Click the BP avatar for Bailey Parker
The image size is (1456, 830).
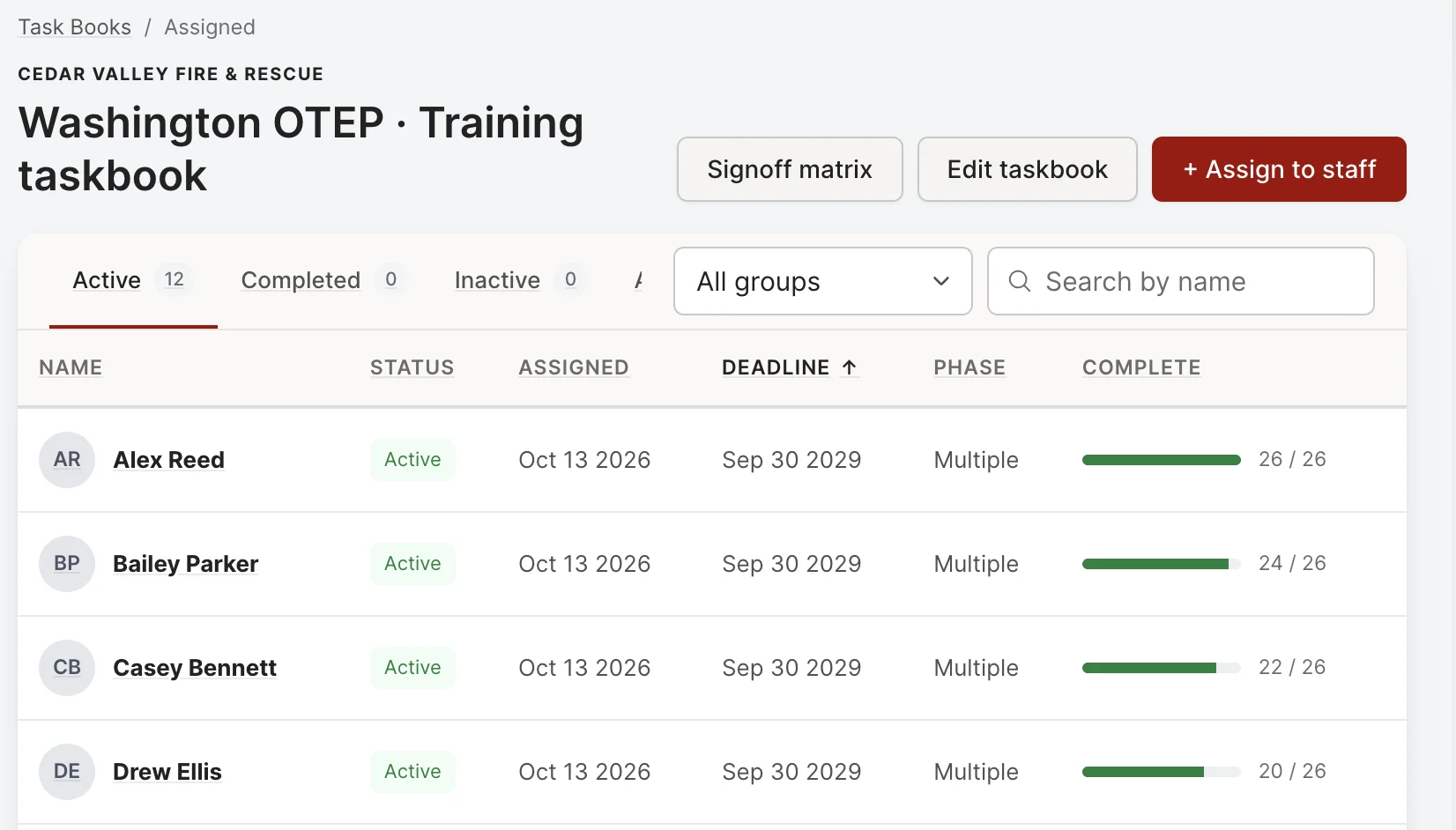tap(67, 564)
